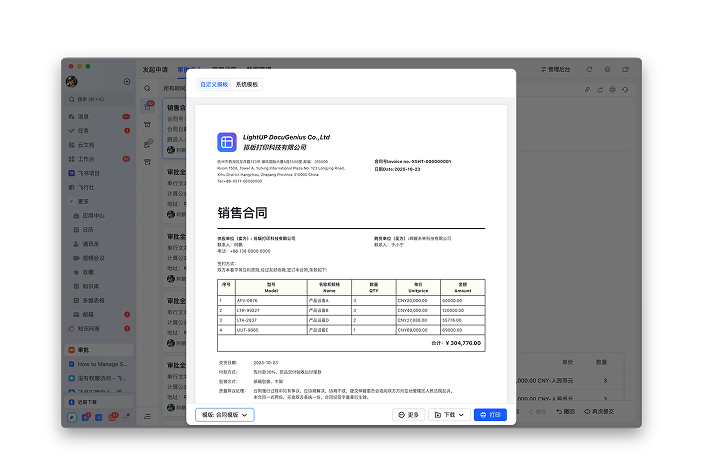Click the home icon with red badge
The width and height of the screenshot is (704, 472).
coord(148,106)
